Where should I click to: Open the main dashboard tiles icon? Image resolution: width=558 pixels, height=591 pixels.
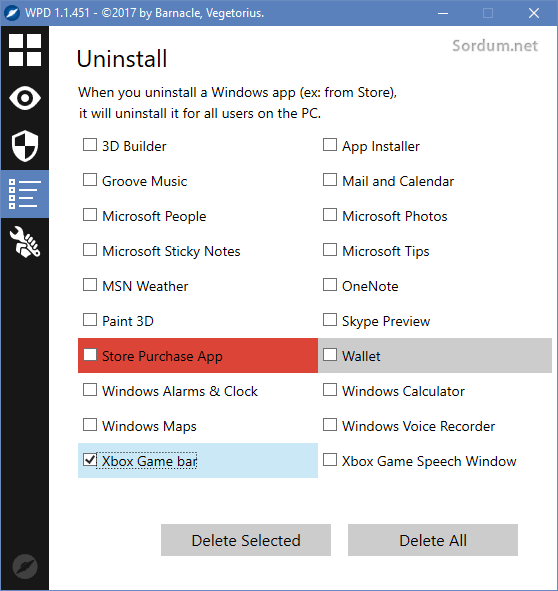[25, 50]
